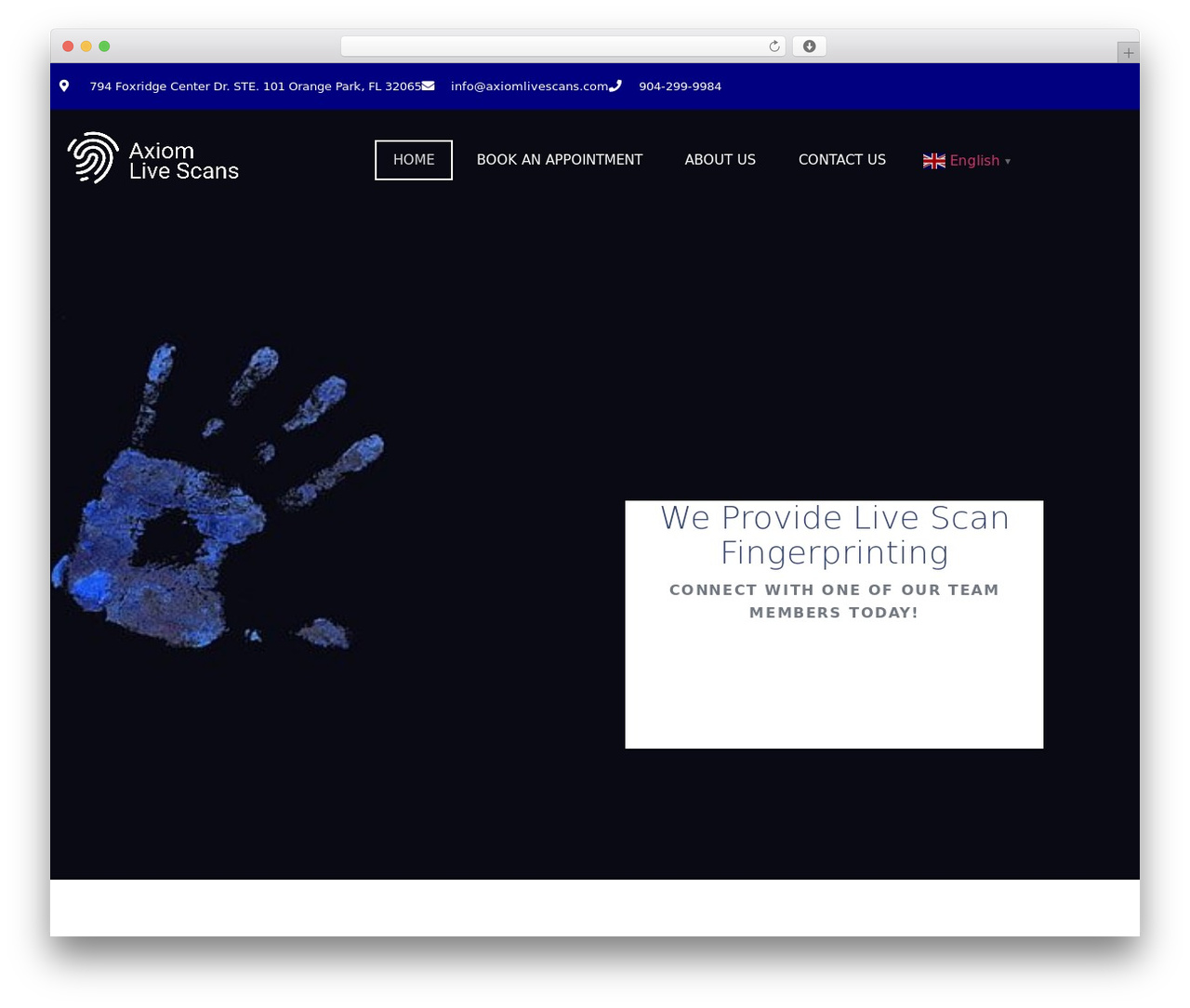Navigate to CONTACT US page
1190x1008 pixels.
[842, 160]
